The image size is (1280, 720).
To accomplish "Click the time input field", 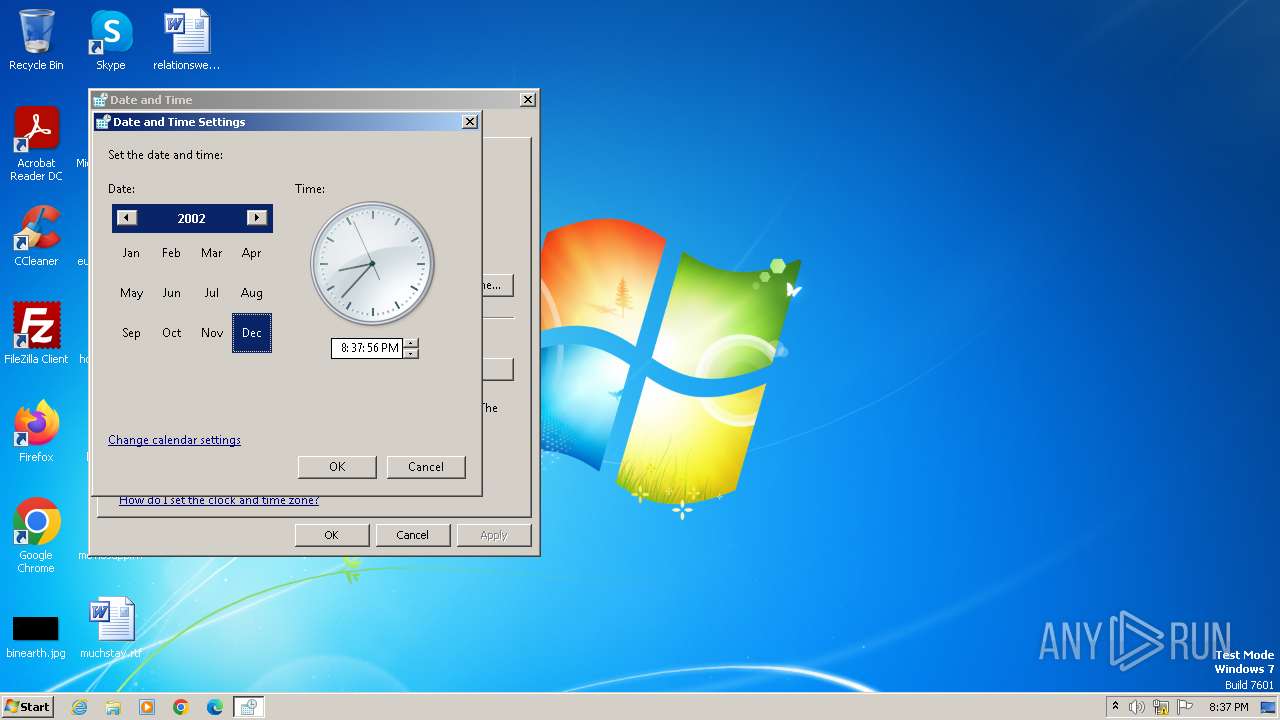I will (367, 348).
